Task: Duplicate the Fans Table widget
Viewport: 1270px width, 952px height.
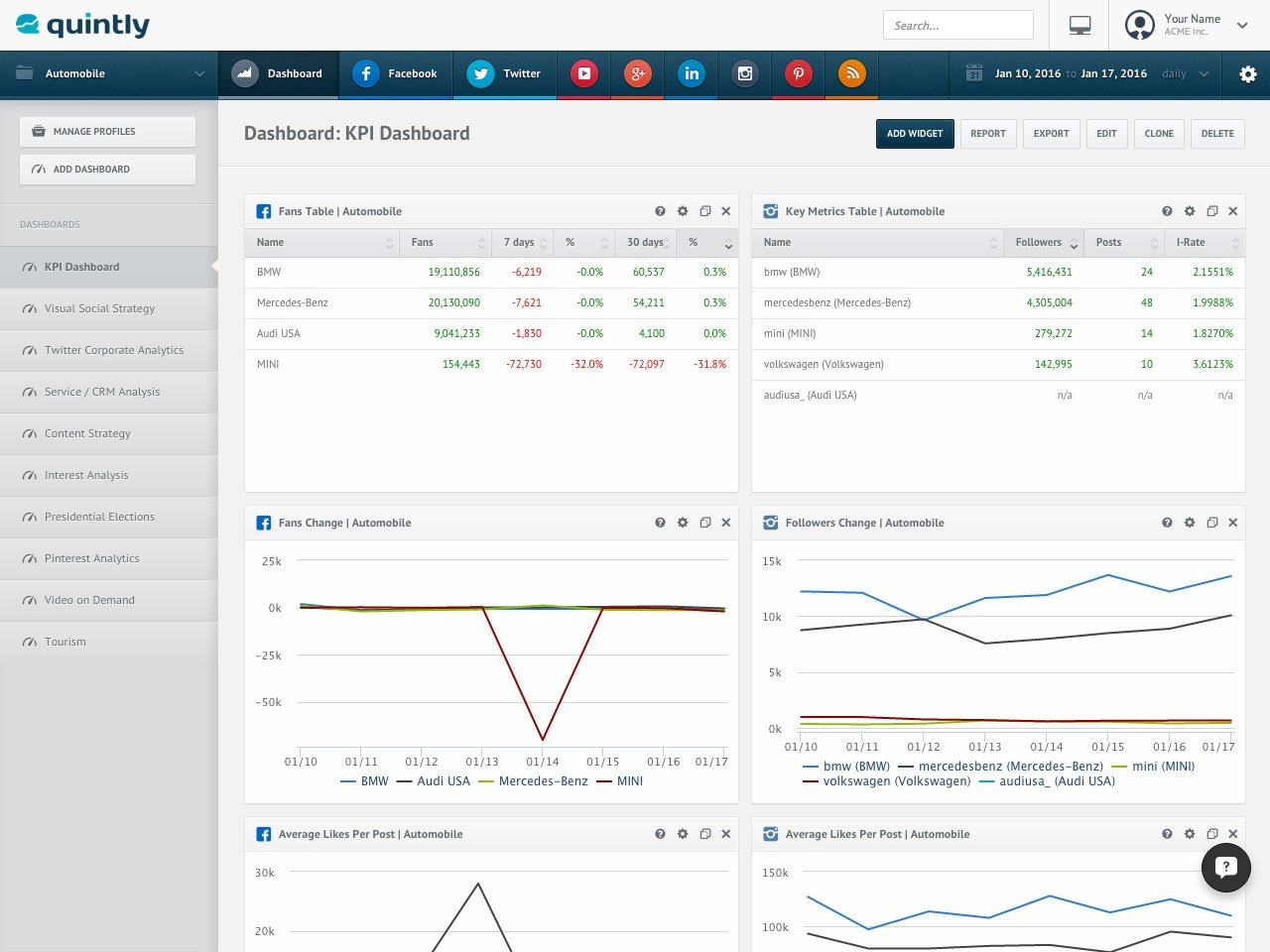Action: [705, 211]
